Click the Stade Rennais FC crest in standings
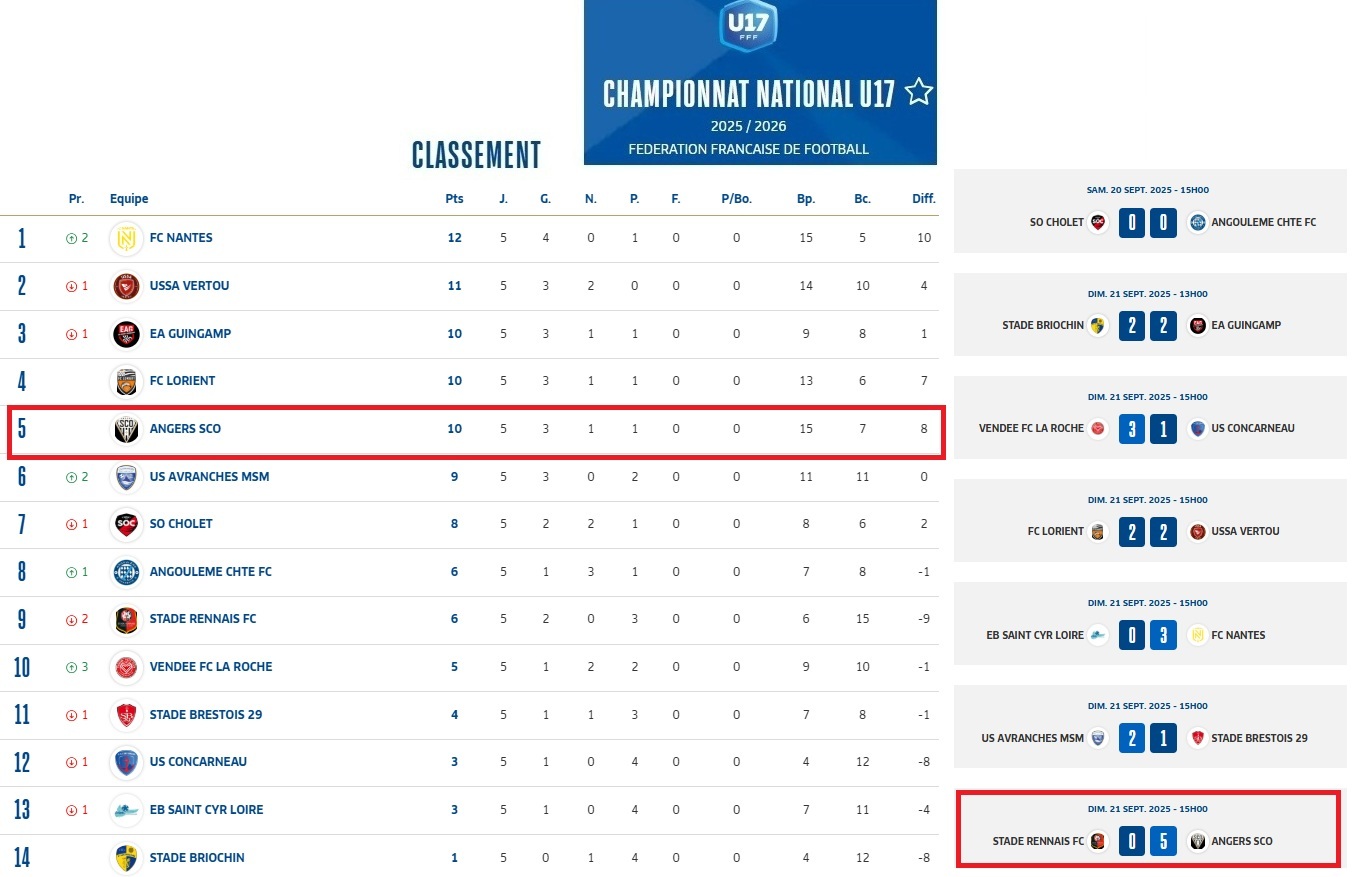Viewport: 1352px width, 877px height. pyautogui.click(x=126, y=619)
